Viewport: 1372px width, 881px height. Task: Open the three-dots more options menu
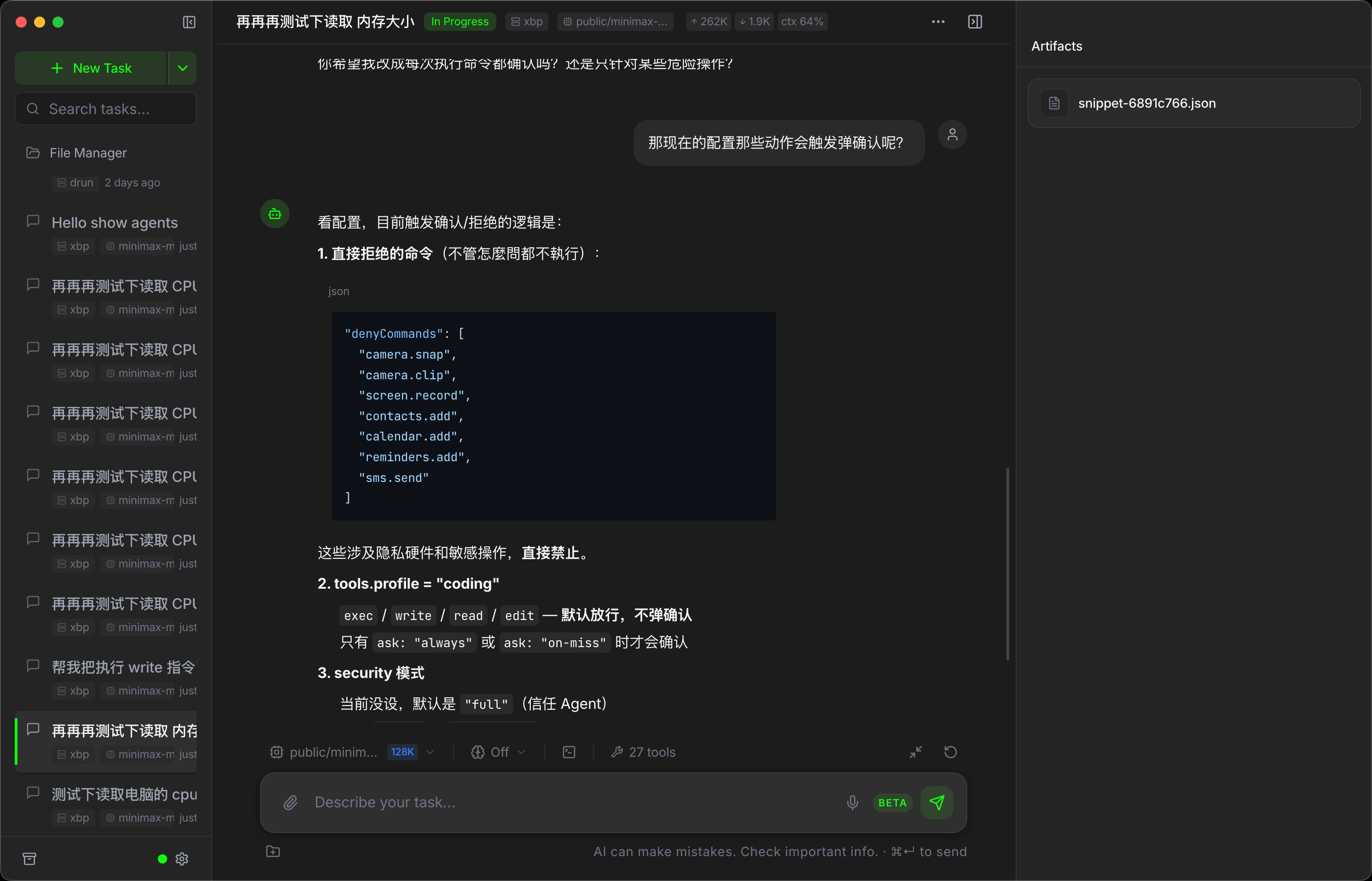pos(938,22)
